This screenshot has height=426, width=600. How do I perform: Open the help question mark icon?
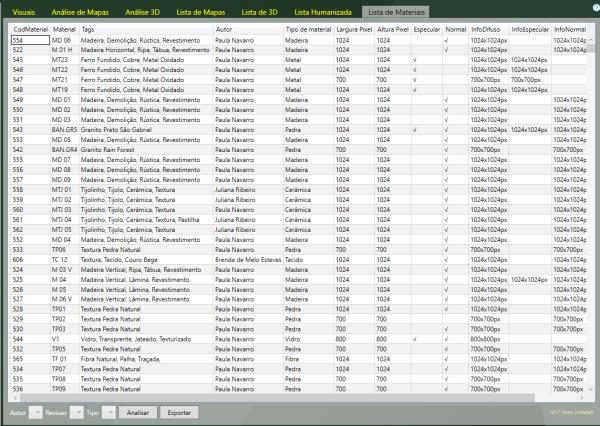point(594,10)
